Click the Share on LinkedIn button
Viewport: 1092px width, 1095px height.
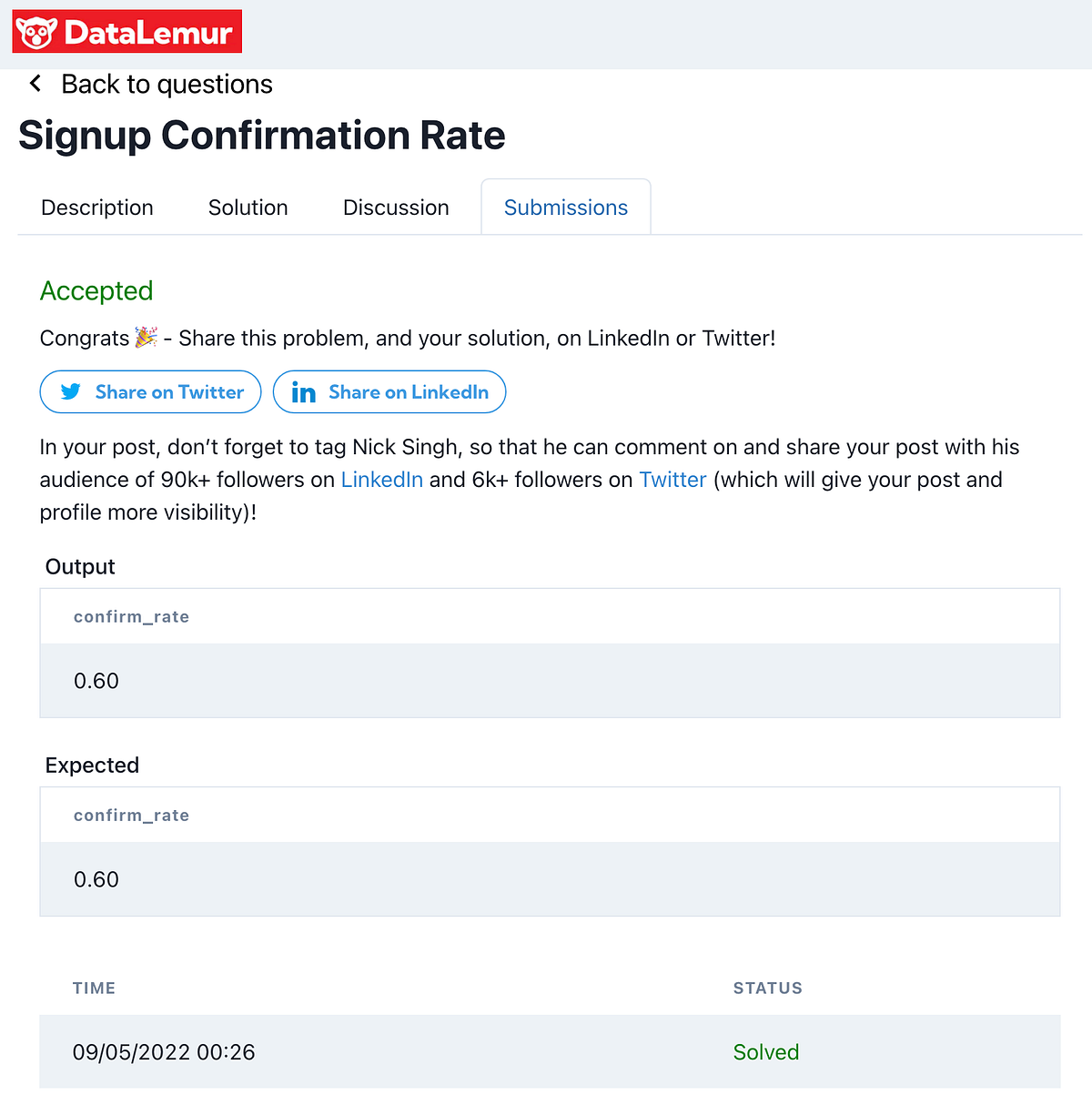click(389, 391)
